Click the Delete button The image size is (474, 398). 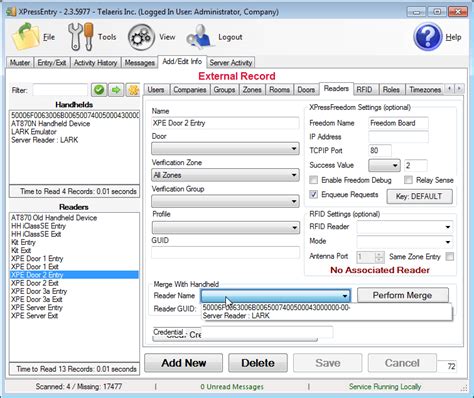coord(258,363)
